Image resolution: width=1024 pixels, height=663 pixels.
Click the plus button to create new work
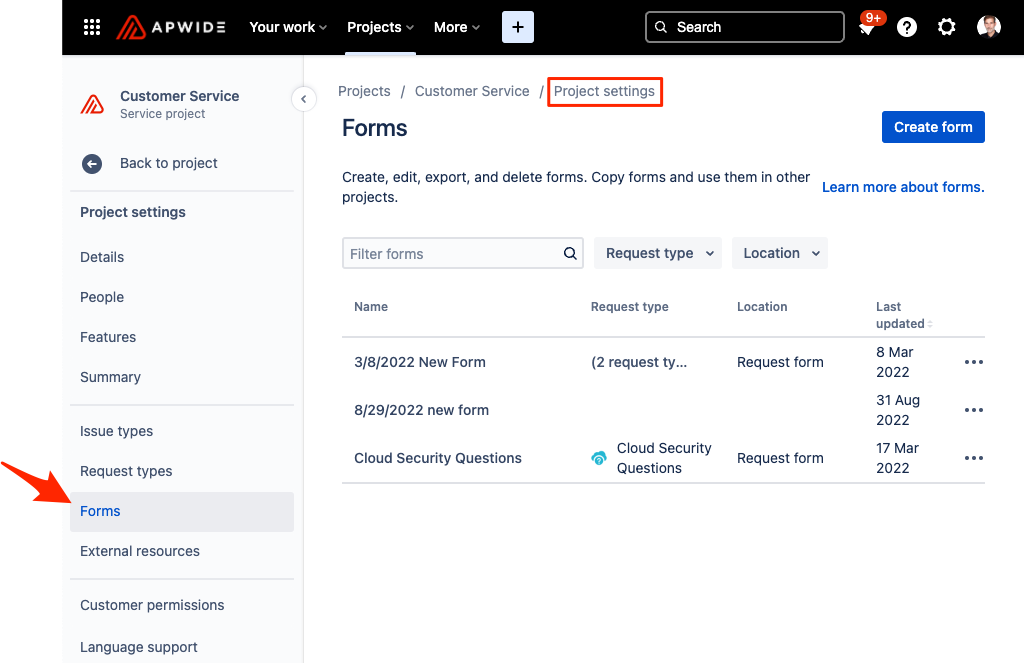(517, 27)
